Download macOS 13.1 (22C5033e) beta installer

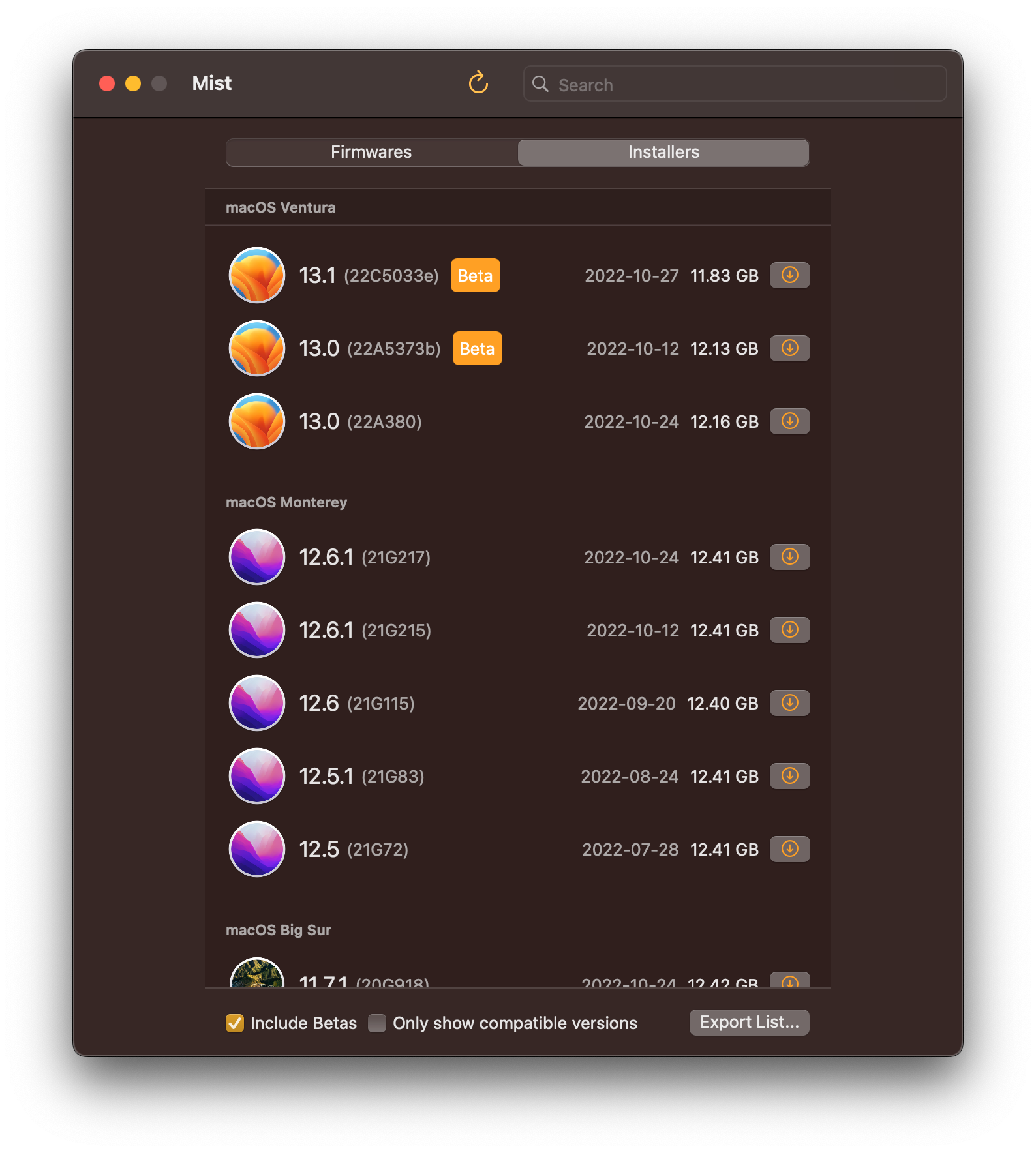pos(789,275)
